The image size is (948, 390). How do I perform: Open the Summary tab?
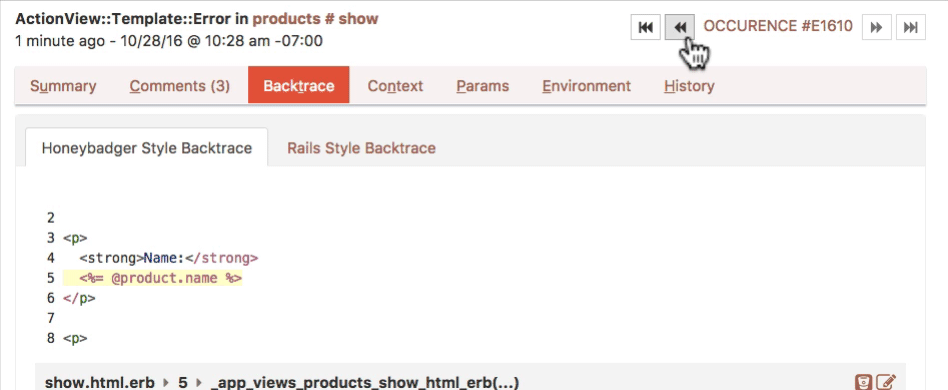(x=63, y=86)
